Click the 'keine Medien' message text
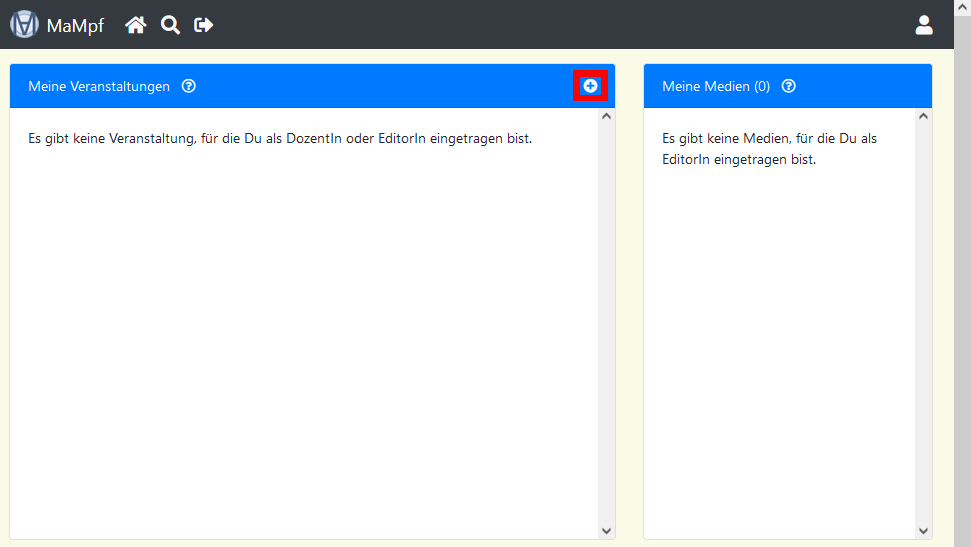 pos(769,148)
